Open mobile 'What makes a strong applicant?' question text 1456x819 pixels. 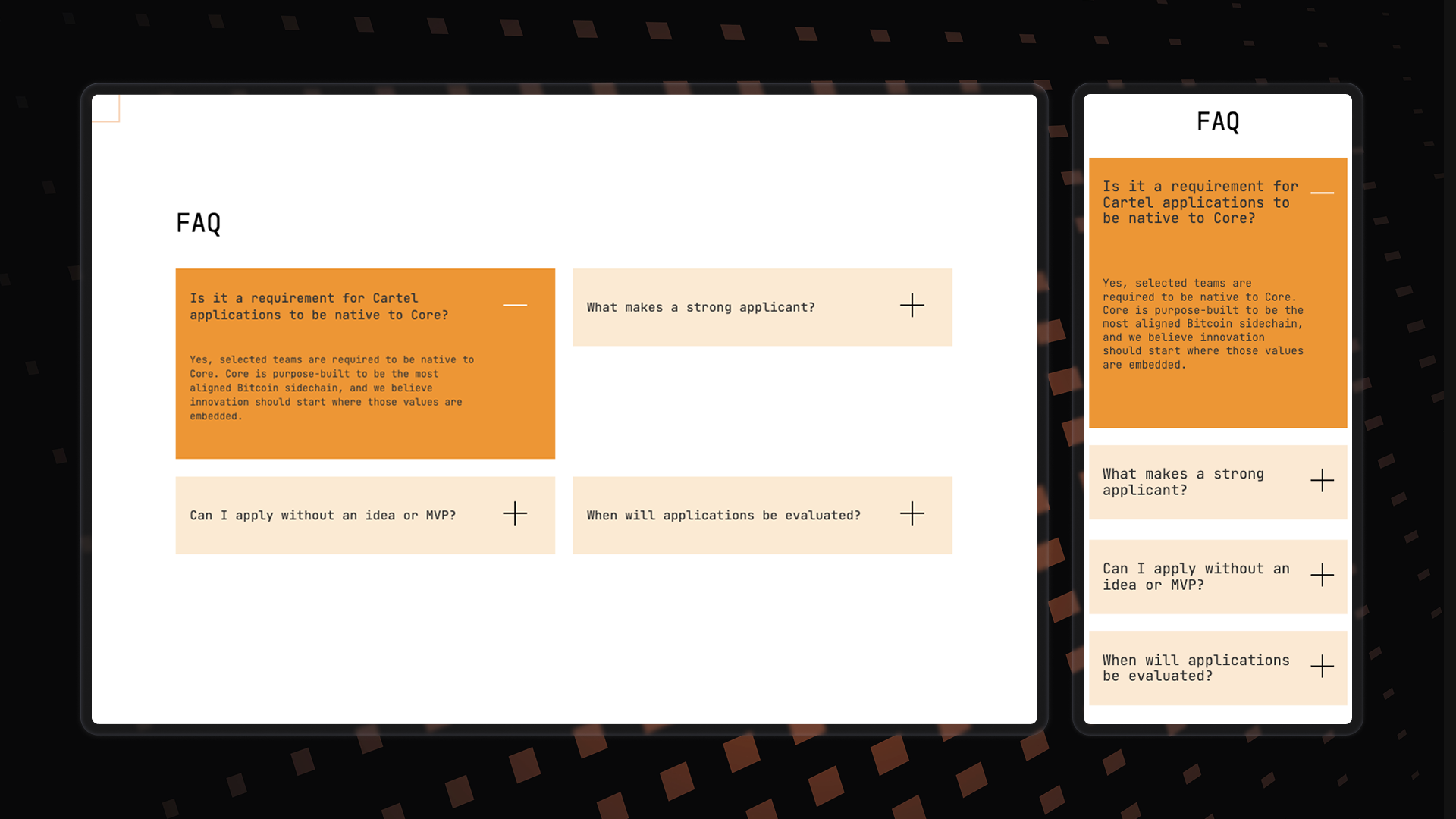point(1182,482)
